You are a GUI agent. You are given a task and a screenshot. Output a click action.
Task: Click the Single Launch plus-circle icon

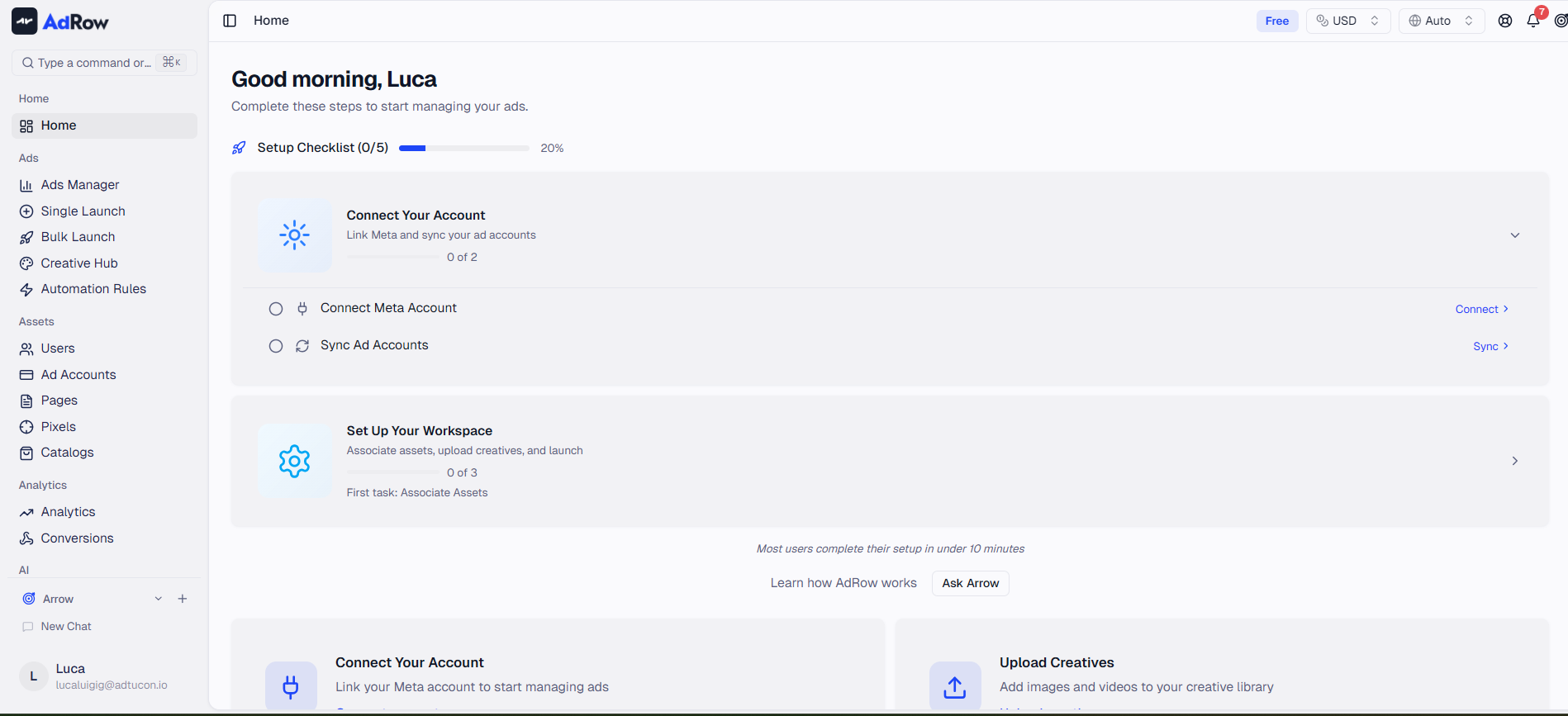pos(26,211)
